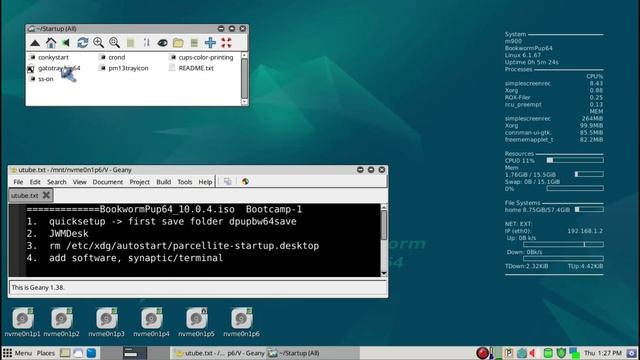Image resolution: width=640 pixels, height=360 pixels.
Task: Open the Search menu in Geany
Action: coord(57,182)
